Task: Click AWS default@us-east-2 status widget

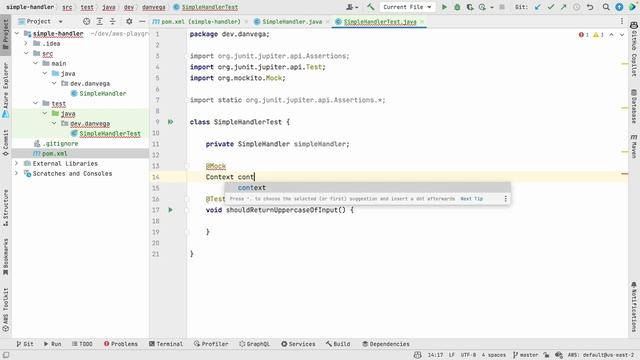Action: (600, 355)
